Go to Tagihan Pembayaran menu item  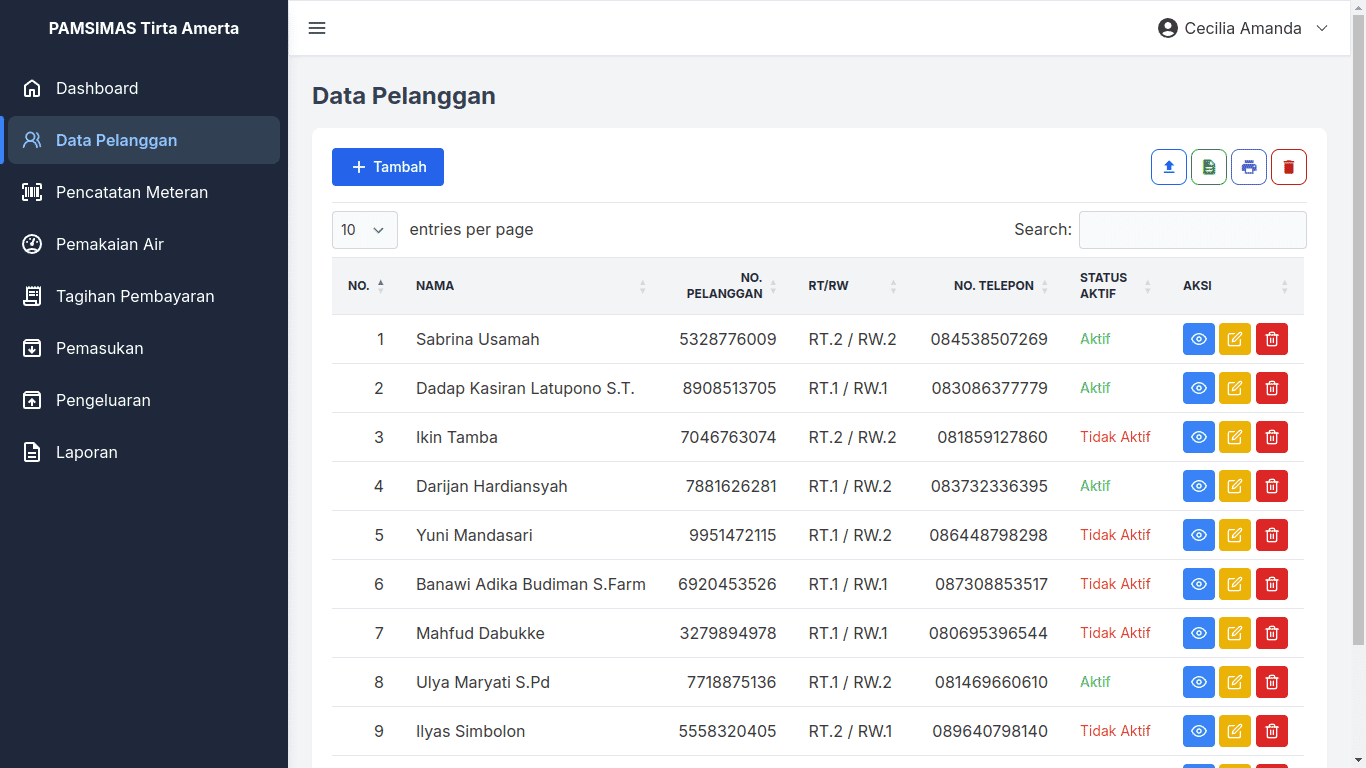(x=135, y=296)
